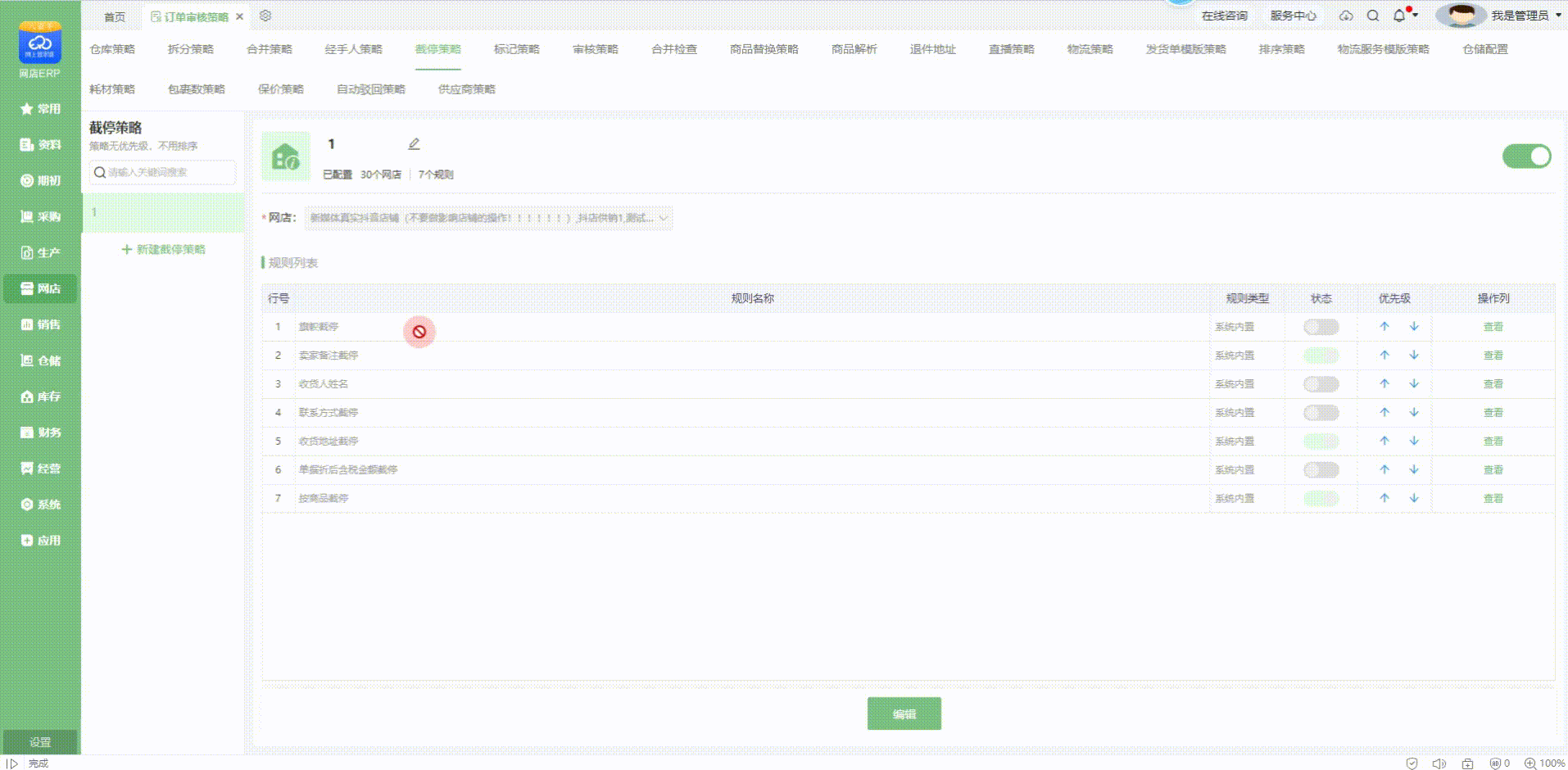Toggle status switch for 收货地址截停 rule
Screen dimensions: 1568x770
tap(1321, 442)
